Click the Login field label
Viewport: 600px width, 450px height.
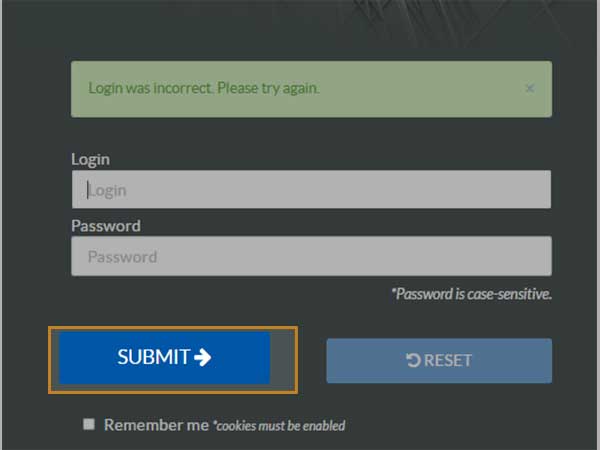tap(91, 160)
